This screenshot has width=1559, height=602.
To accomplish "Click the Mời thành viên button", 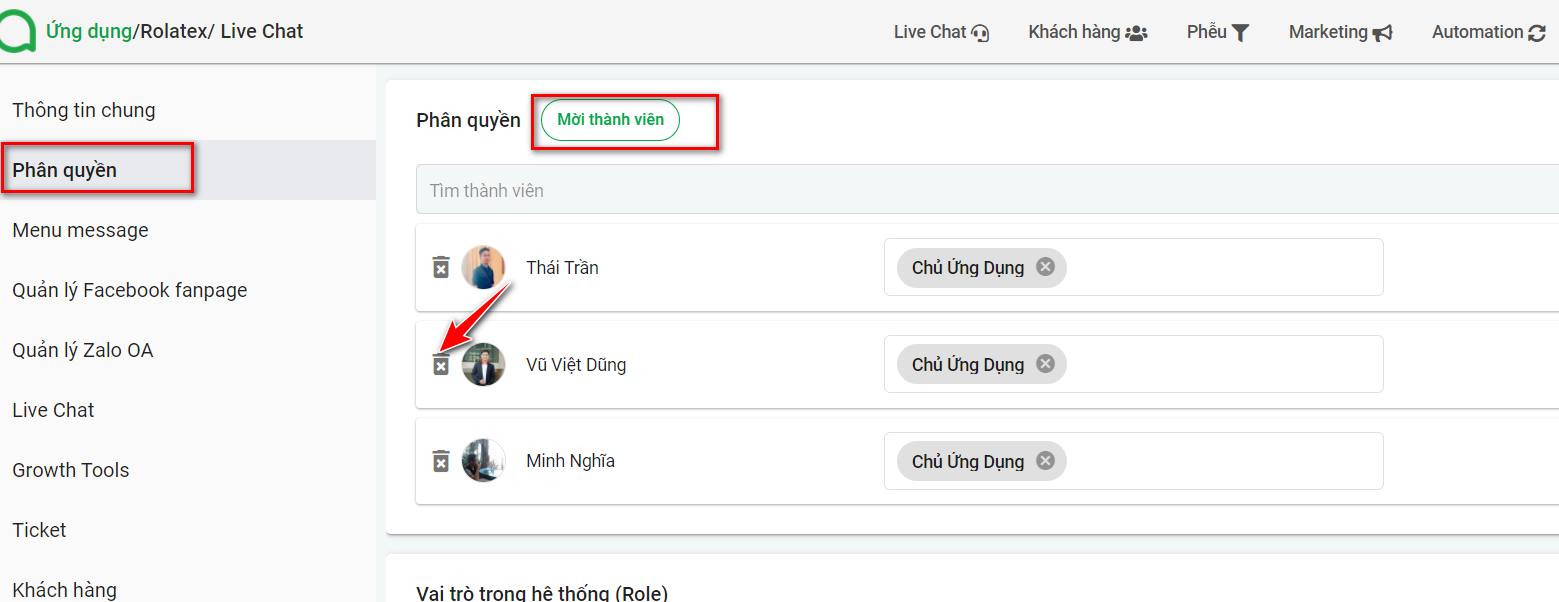I will click(610, 120).
